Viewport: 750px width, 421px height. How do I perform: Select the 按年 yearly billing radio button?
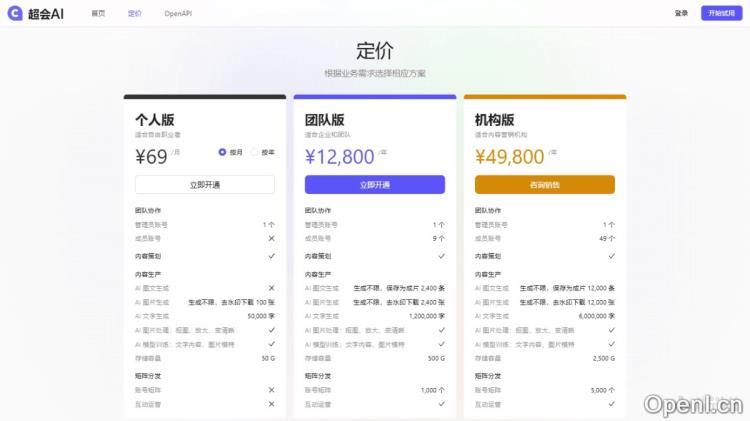255,152
